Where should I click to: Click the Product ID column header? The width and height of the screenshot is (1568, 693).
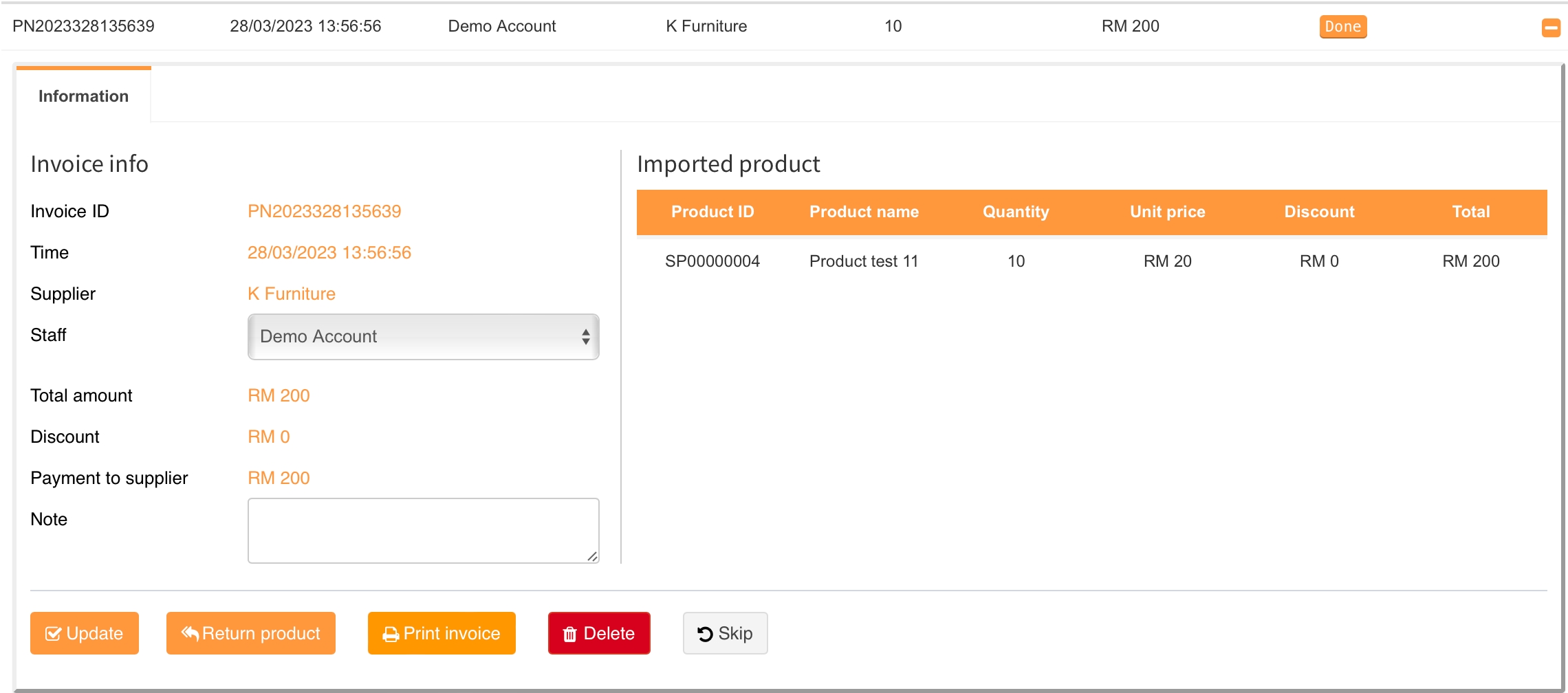click(x=712, y=212)
